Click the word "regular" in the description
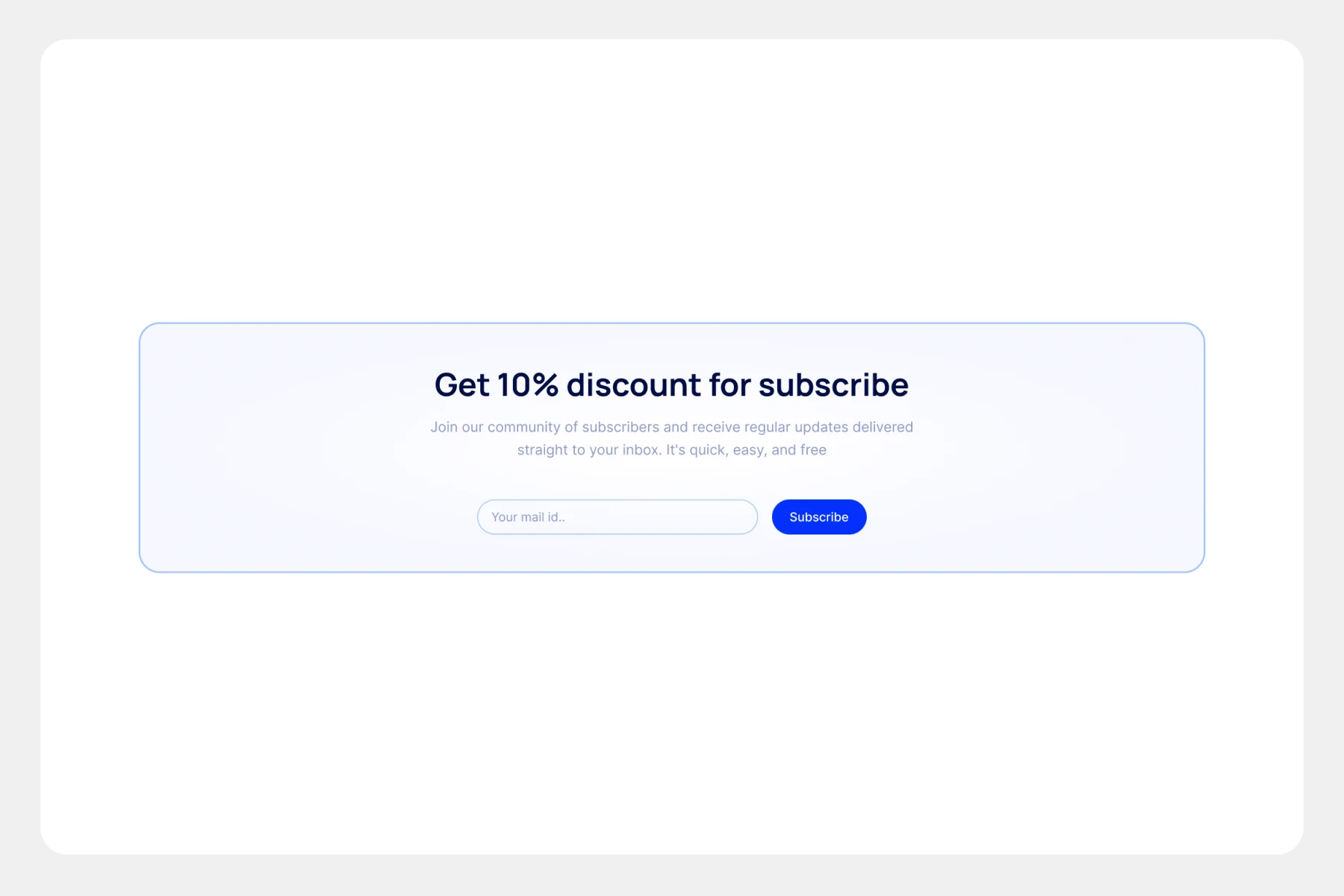This screenshot has width=1344, height=896. click(x=767, y=427)
